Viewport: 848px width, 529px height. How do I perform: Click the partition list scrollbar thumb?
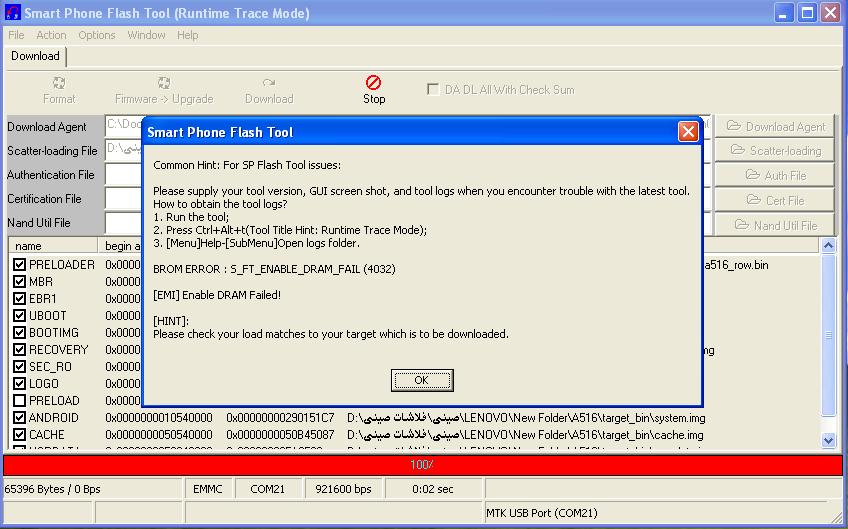[828, 335]
